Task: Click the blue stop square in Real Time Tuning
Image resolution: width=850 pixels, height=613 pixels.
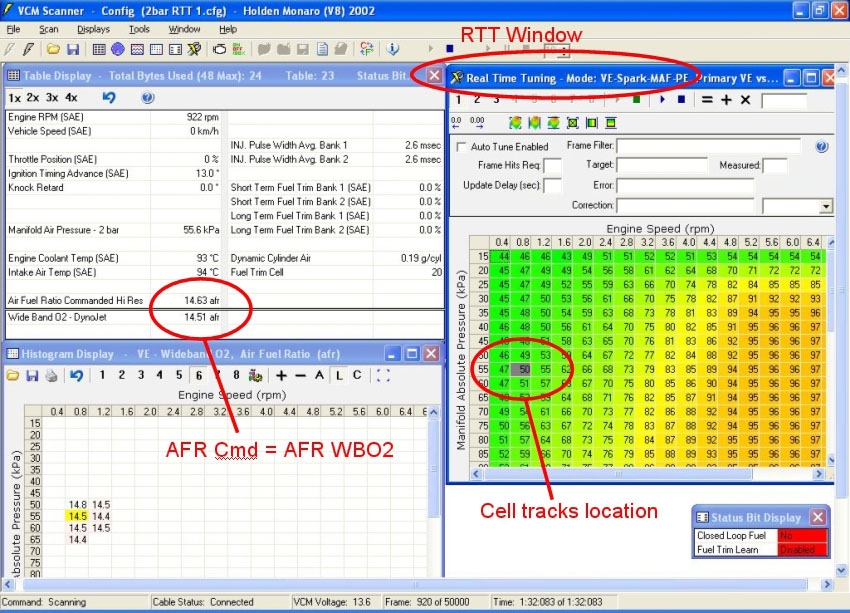Action: [x=681, y=100]
